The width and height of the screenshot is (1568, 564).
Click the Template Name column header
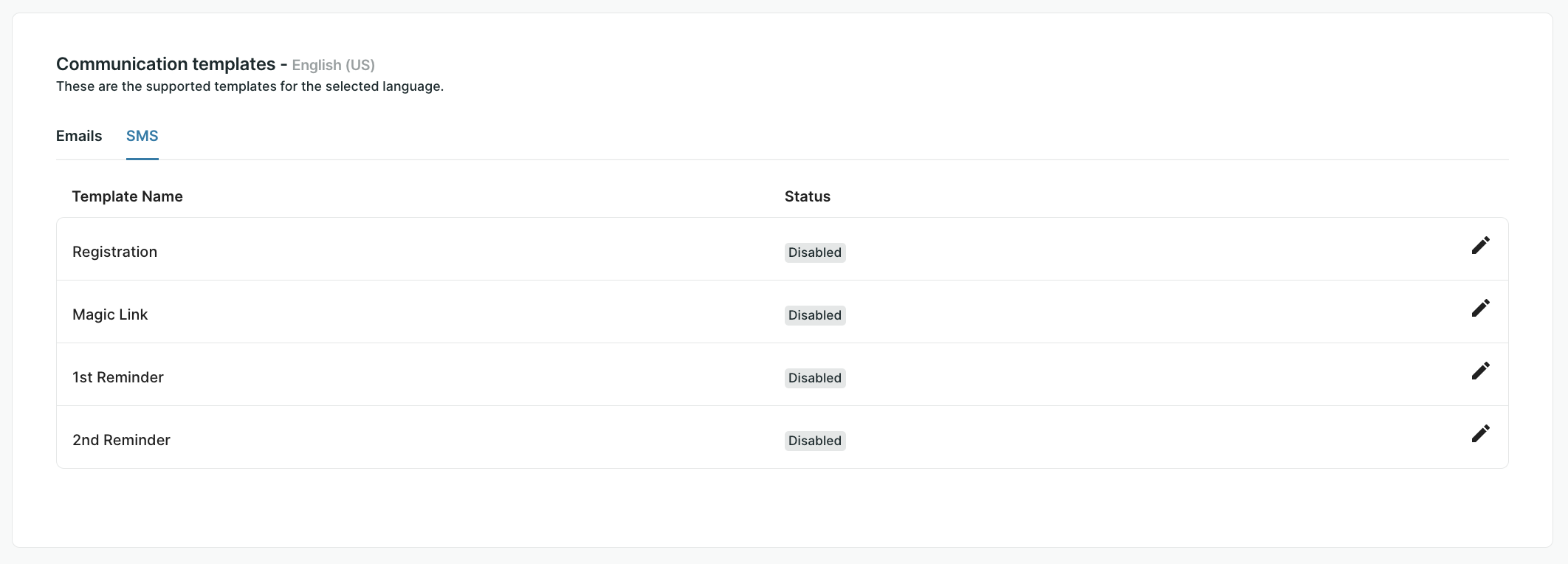click(x=127, y=196)
